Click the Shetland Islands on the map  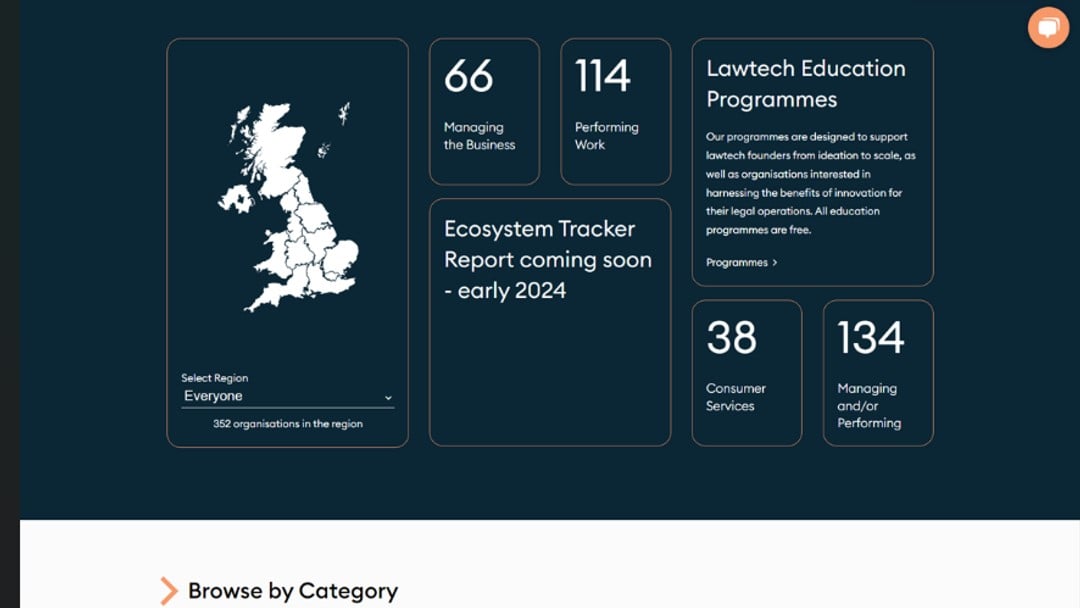(x=344, y=112)
